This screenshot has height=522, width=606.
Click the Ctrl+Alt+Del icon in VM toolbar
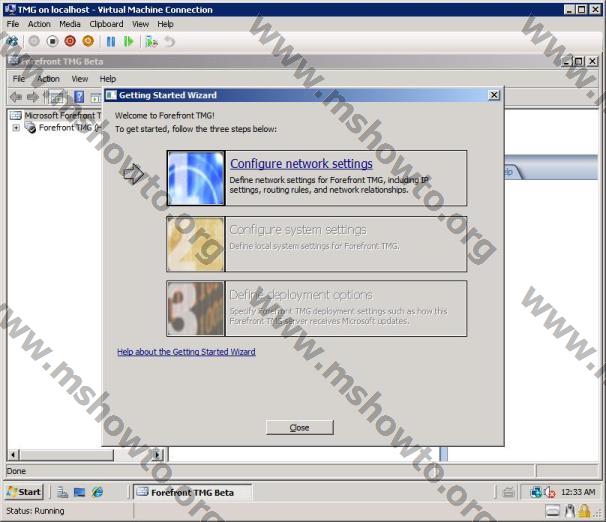click(x=12, y=41)
